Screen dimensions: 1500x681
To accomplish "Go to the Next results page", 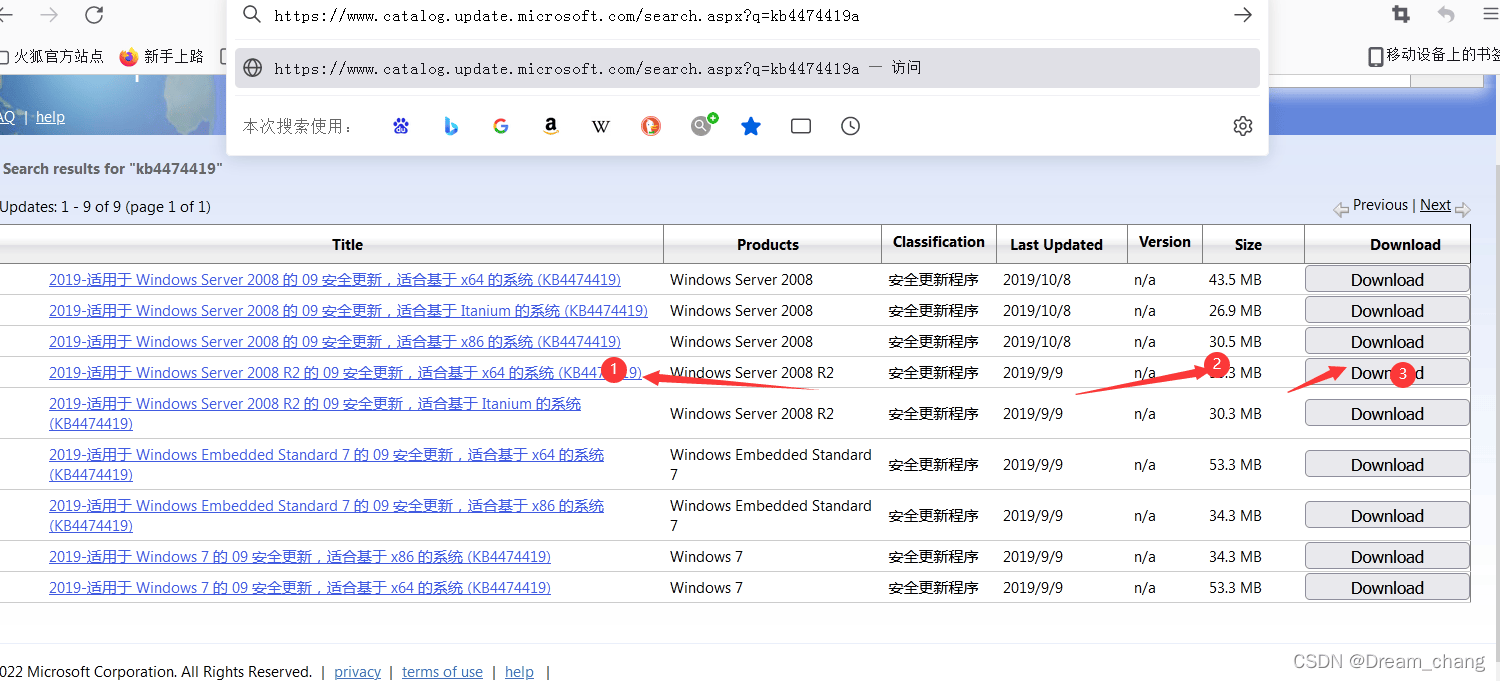I will [x=1435, y=205].
